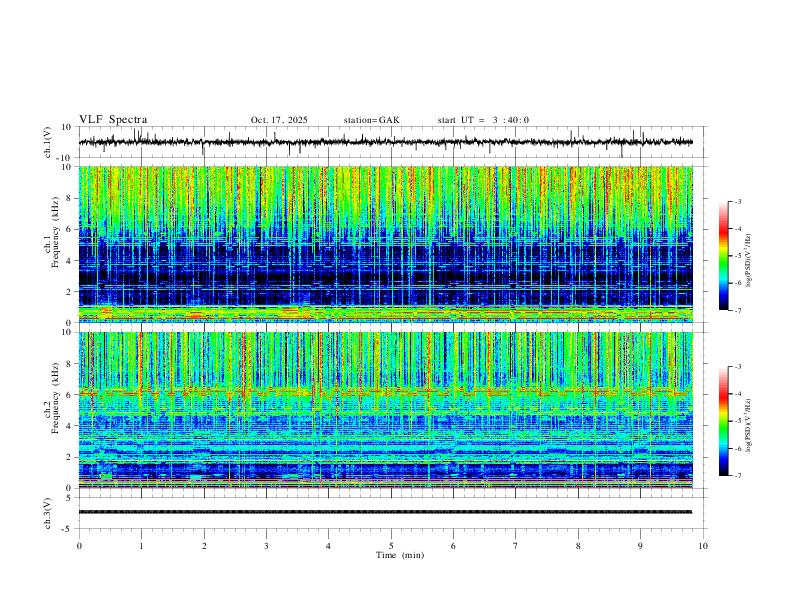The image size is (792, 612).
Task: Click the ch.1 color bar log(PSD) unit label
Action: 748,261
